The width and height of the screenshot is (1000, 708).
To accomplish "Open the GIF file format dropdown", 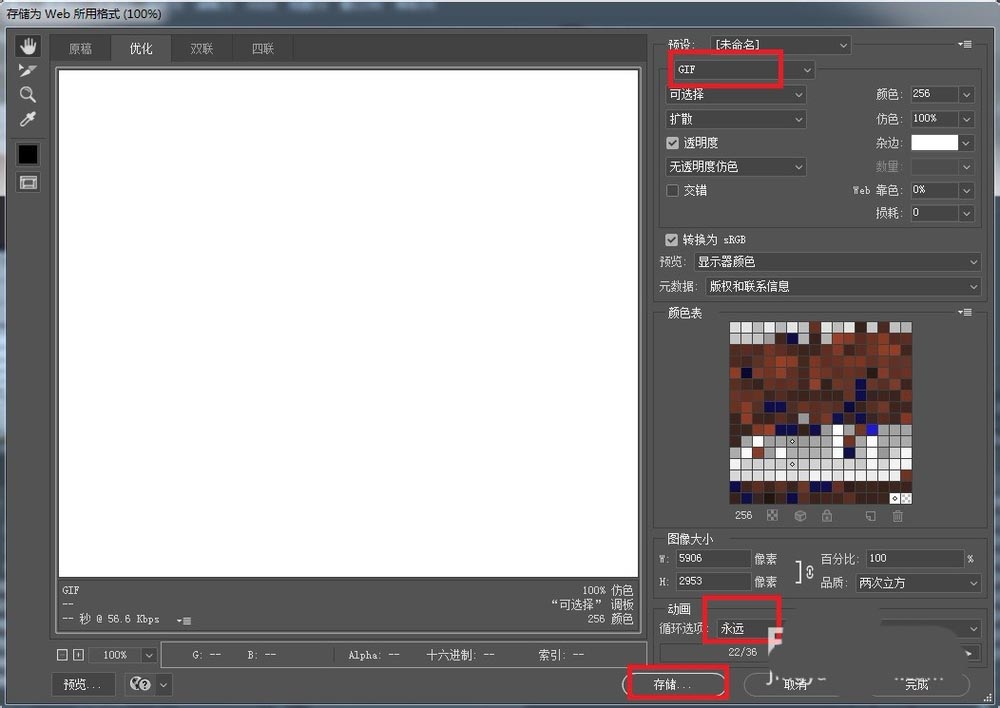I will [x=744, y=70].
